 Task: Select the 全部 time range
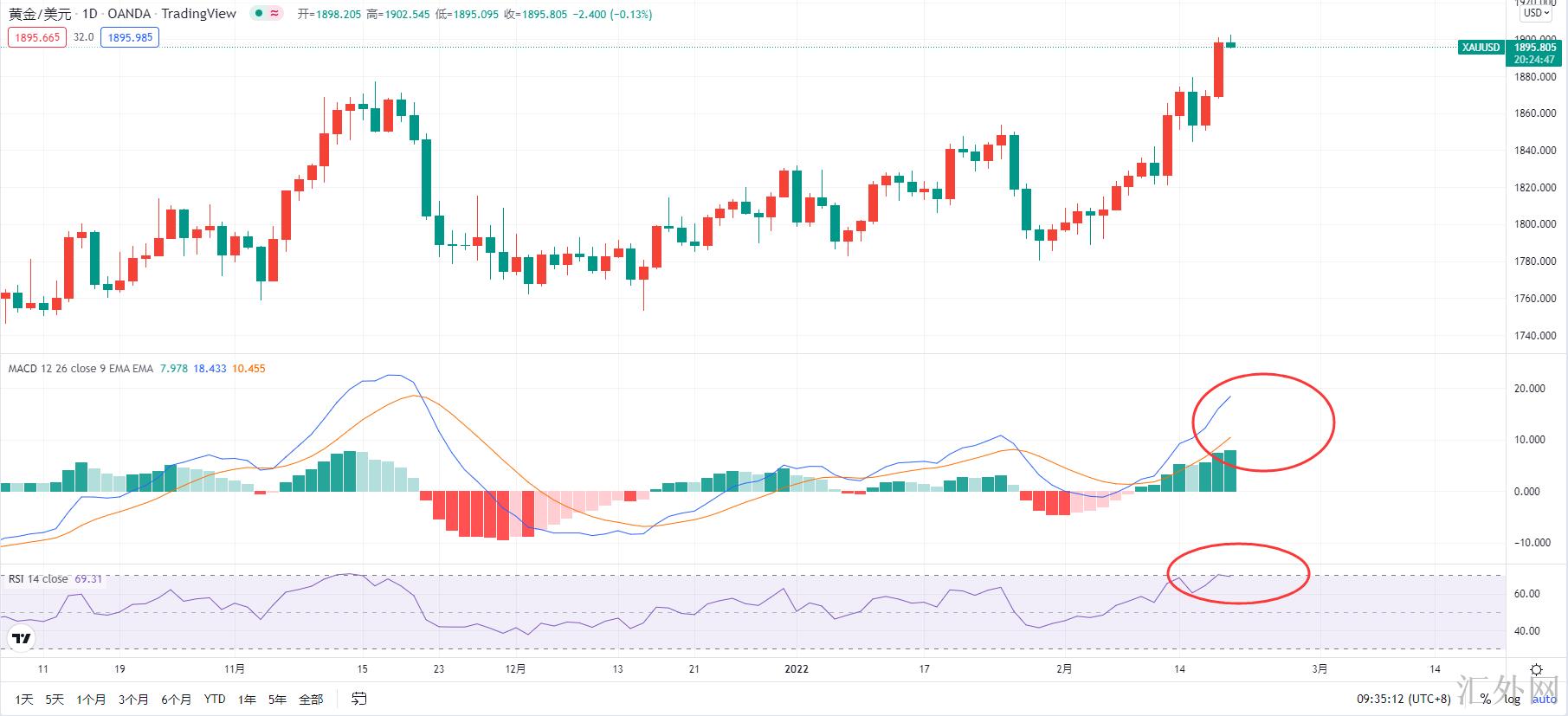[x=311, y=699]
